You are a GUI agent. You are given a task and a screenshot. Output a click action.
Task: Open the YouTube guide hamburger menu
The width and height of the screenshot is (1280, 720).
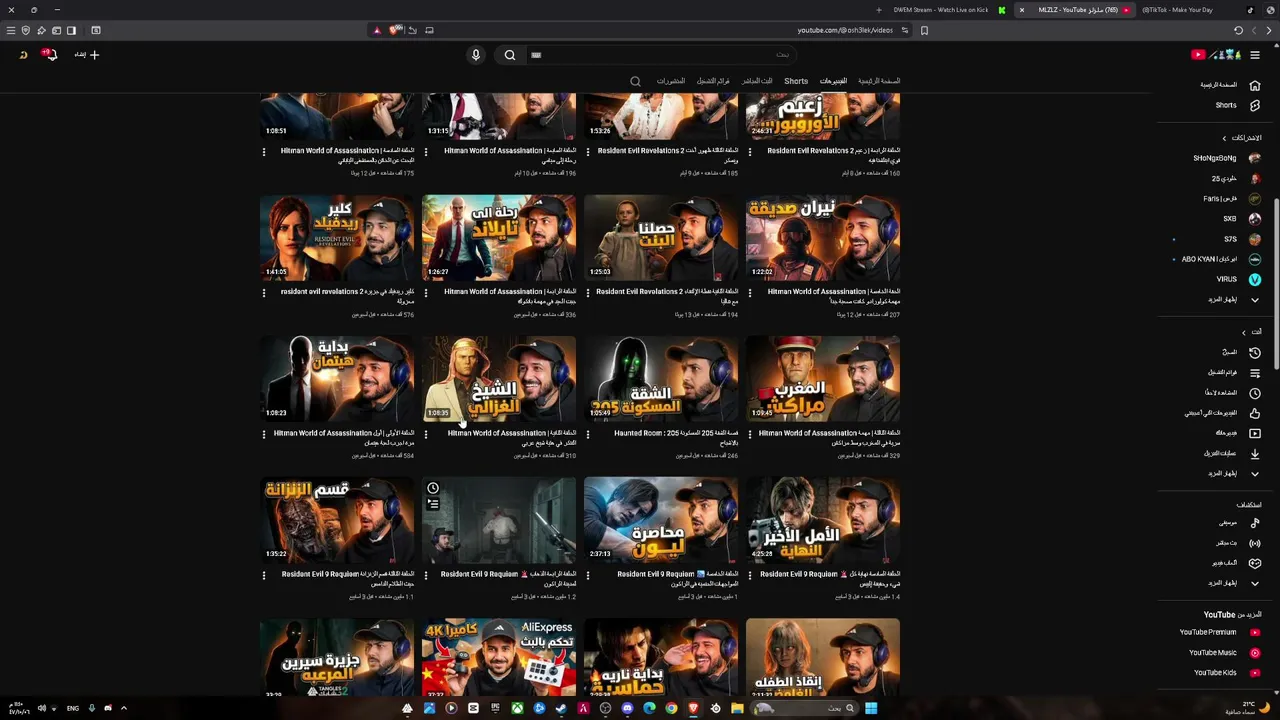(x=1255, y=55)
